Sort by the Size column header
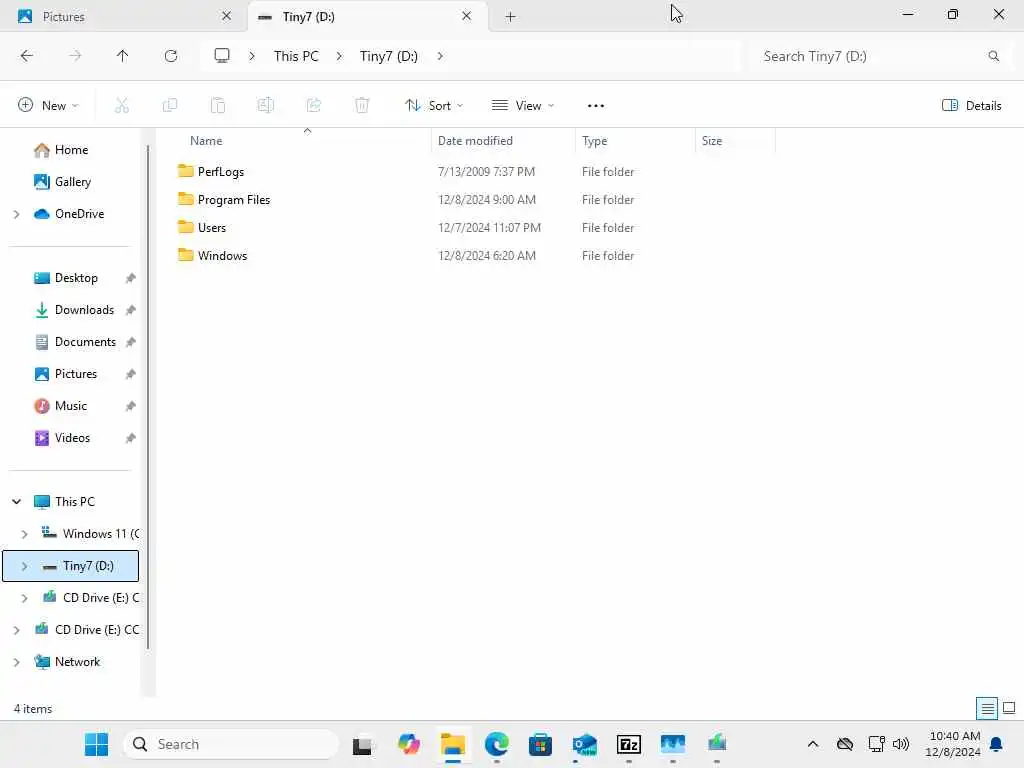The width and height of the screenshot is (1024, 768). tap(712, 141)
